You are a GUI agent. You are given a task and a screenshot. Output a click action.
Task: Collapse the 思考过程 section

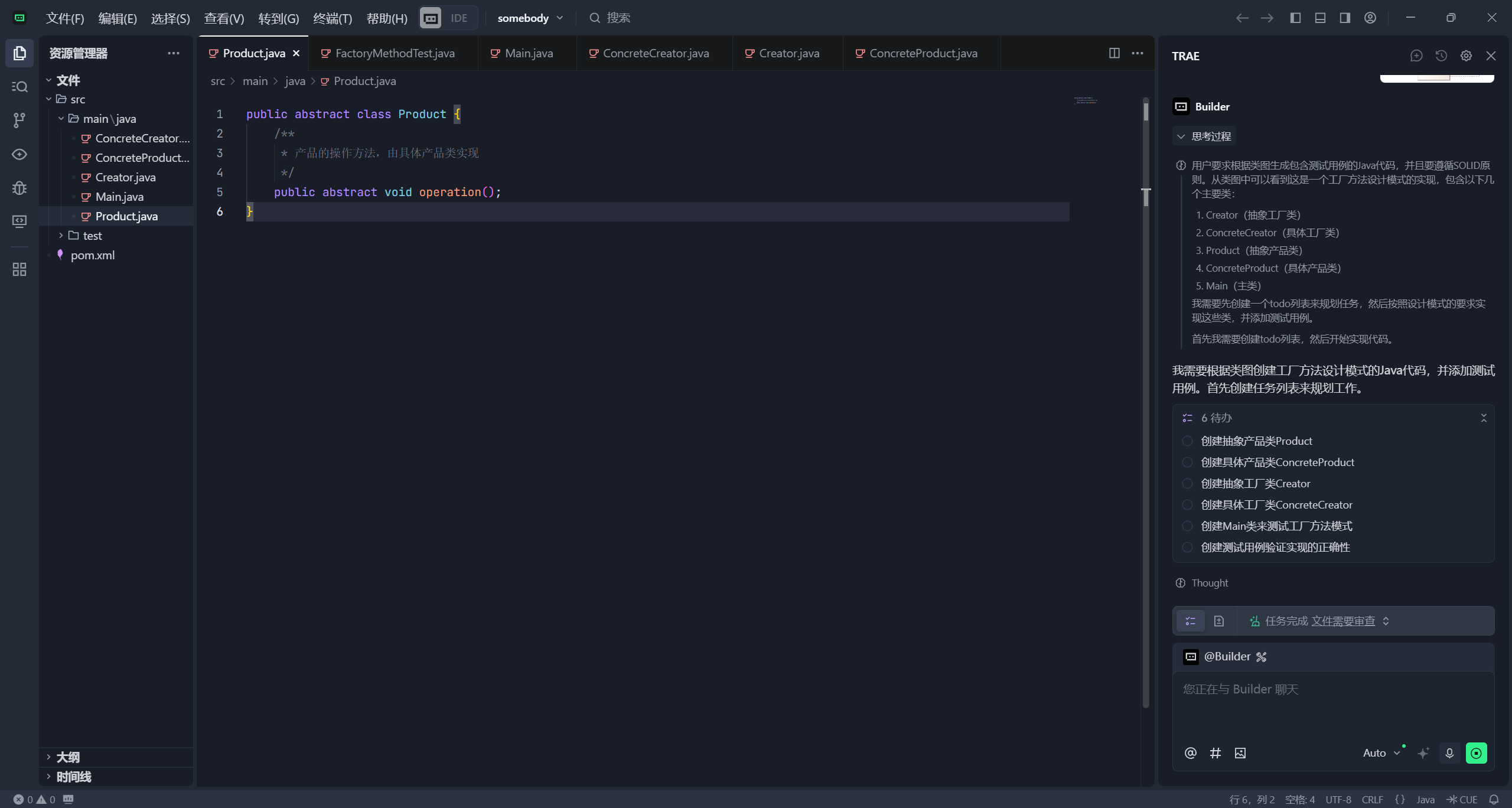(1203, 136)
